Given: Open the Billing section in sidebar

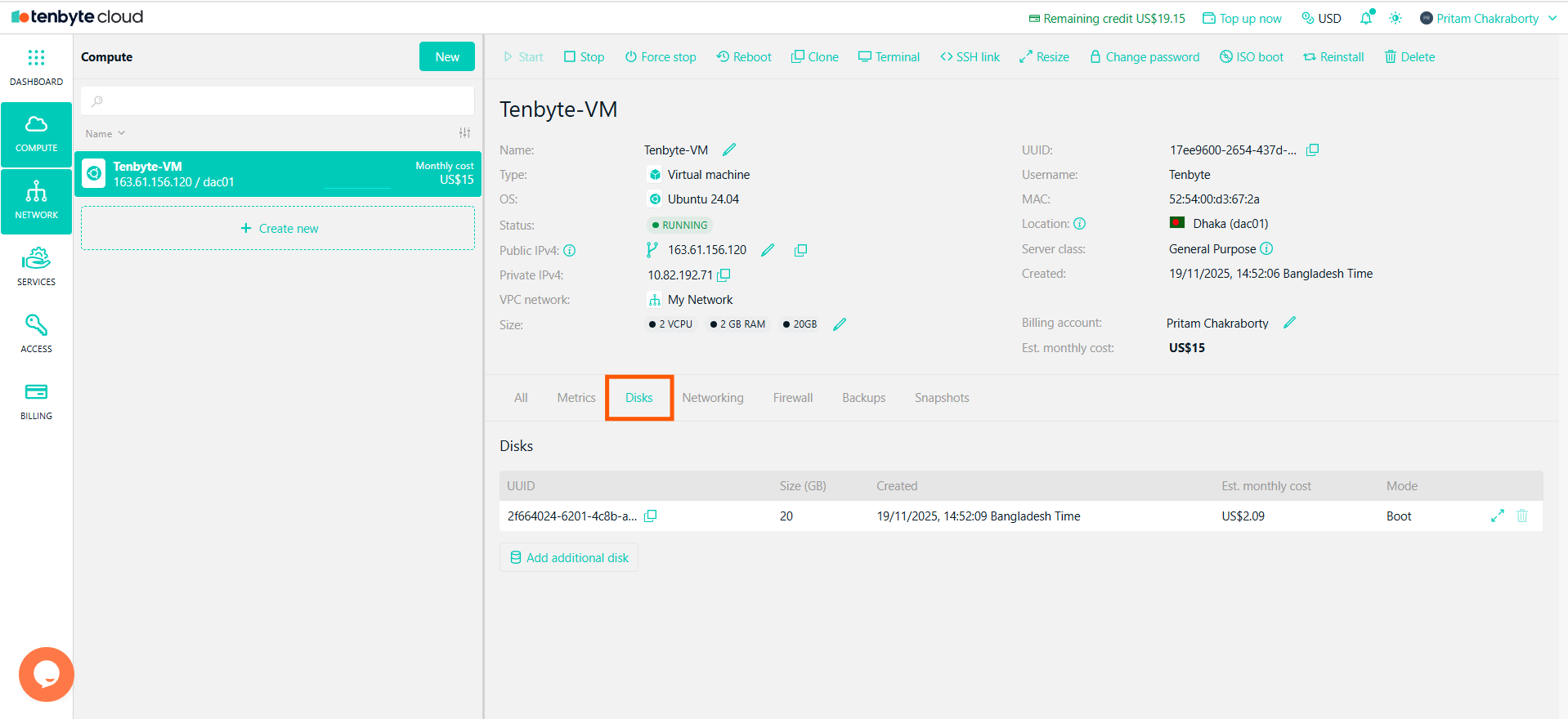Looking at the screenshot, I should 36,401.
